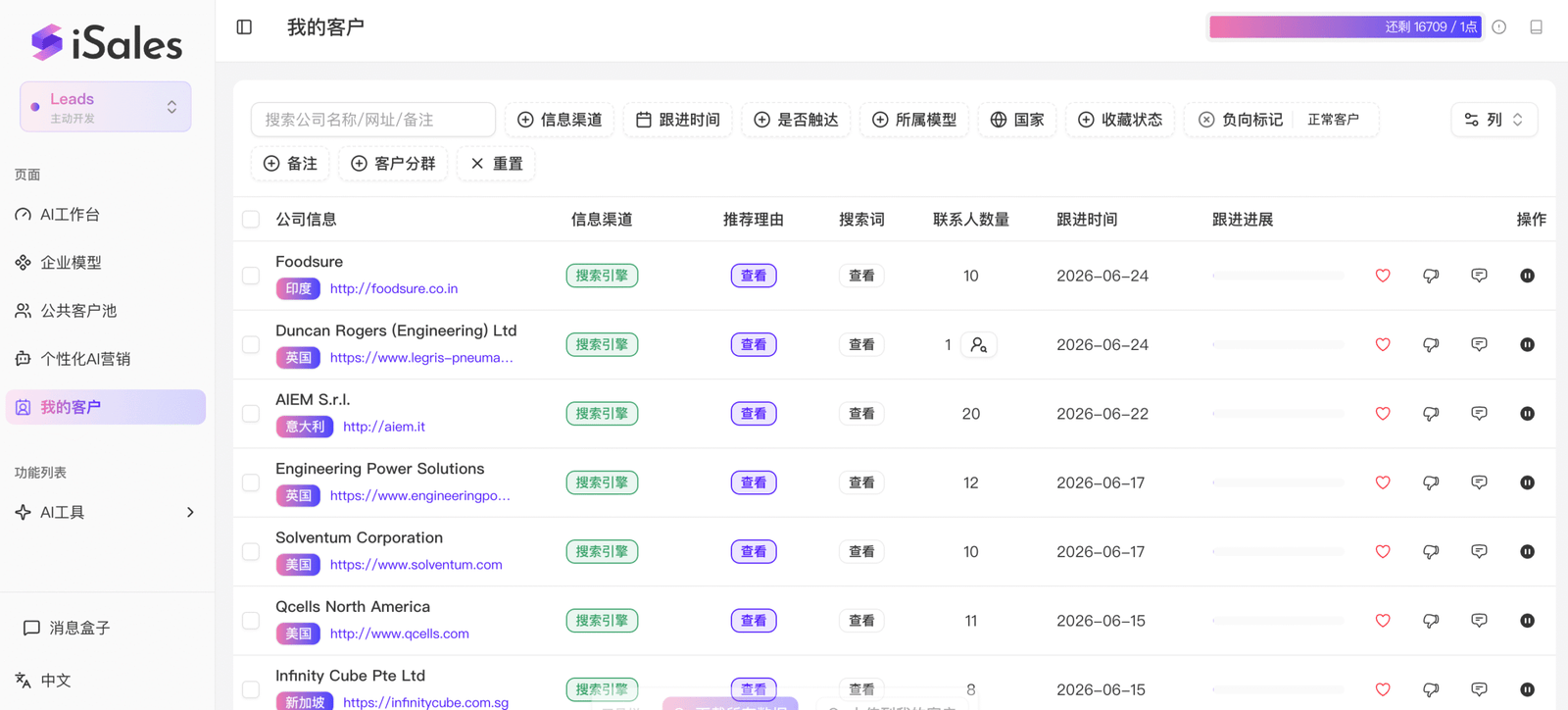The width and height of the screenshot is (1568, 710).
Task: View 推荐理由 for Foodsure
Action: (x=754, y=276)
